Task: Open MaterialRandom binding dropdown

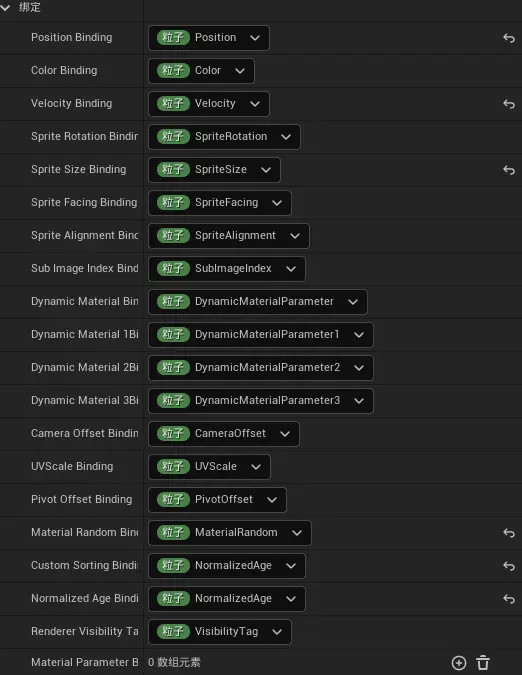Action: (230, 533)
